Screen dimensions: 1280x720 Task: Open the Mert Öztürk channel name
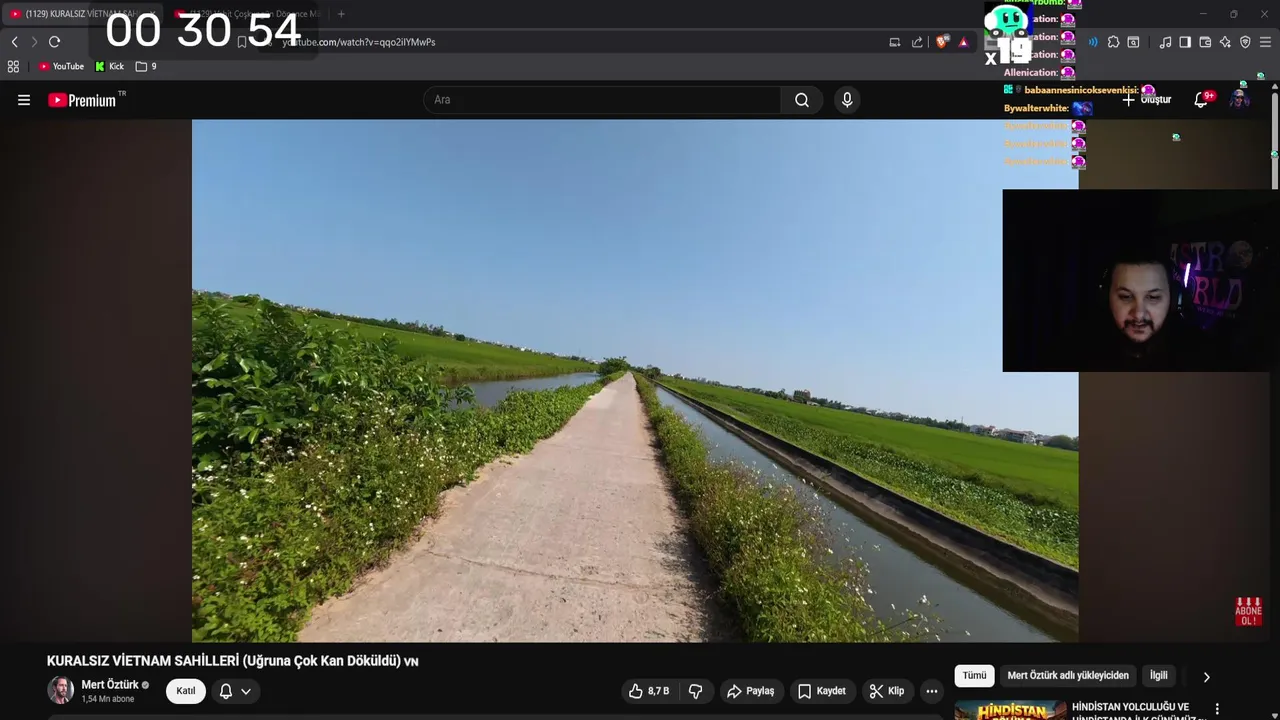110,685
